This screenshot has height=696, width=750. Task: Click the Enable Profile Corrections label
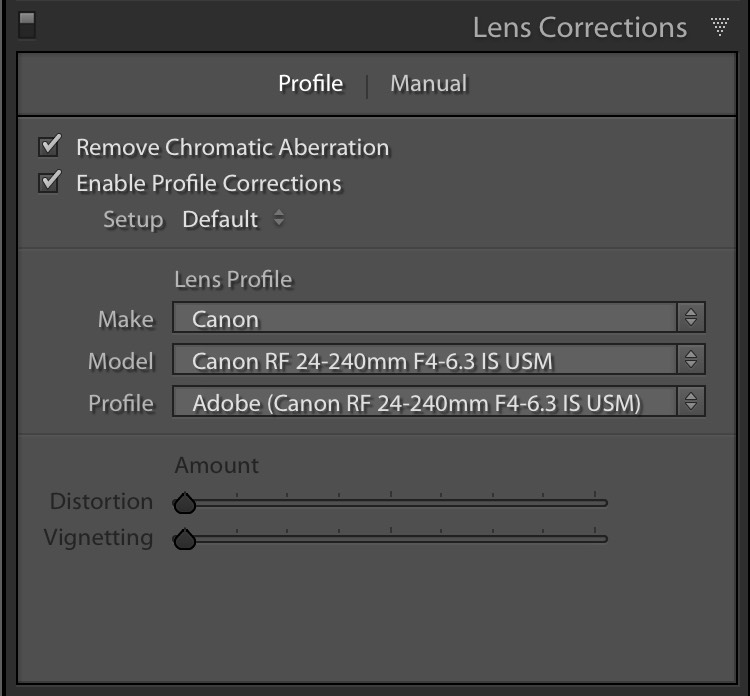click(209, 184)
